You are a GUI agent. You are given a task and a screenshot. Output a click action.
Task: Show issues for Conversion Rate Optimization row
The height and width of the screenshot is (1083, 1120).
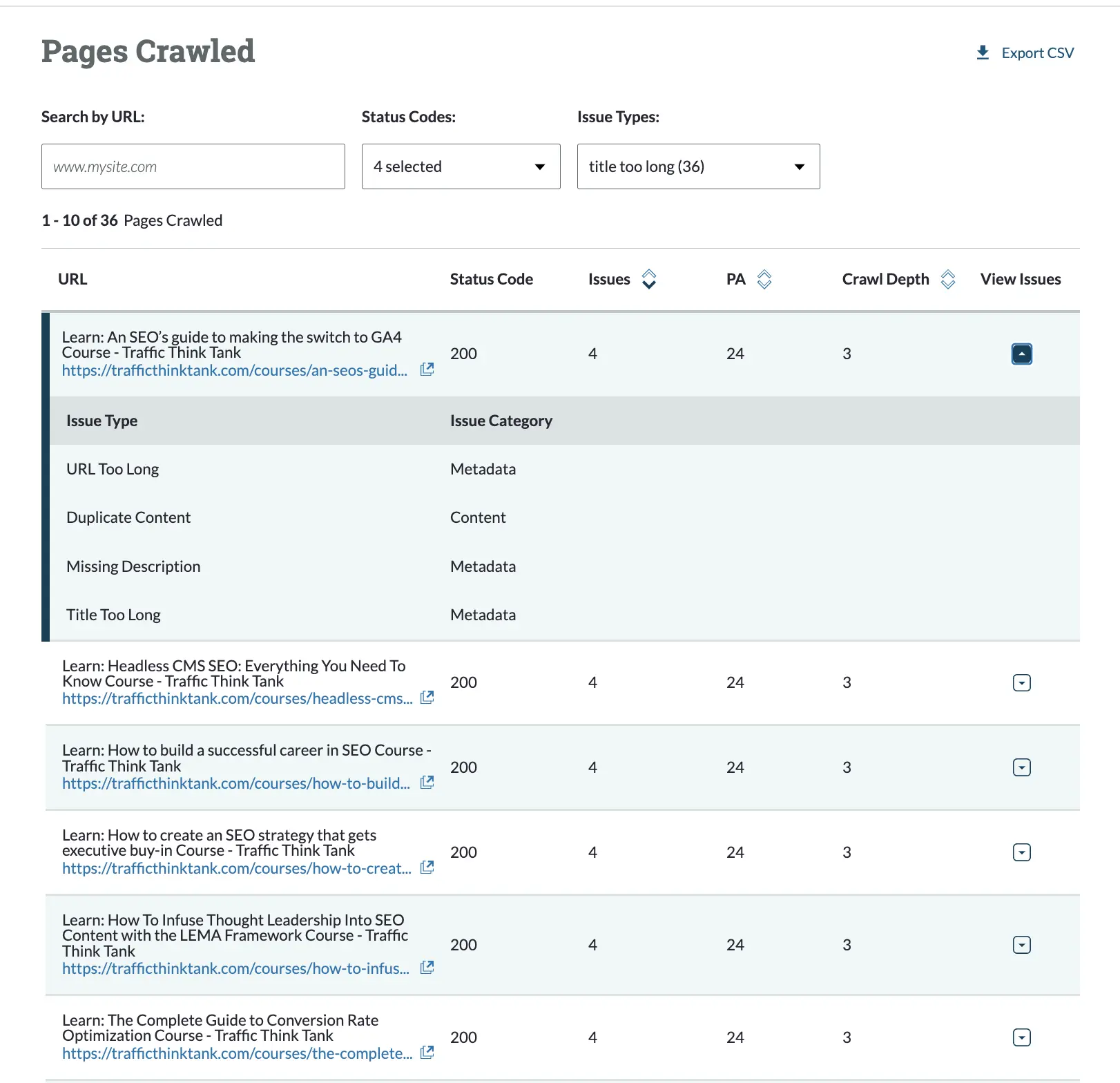click(x=1021, y=1036)
